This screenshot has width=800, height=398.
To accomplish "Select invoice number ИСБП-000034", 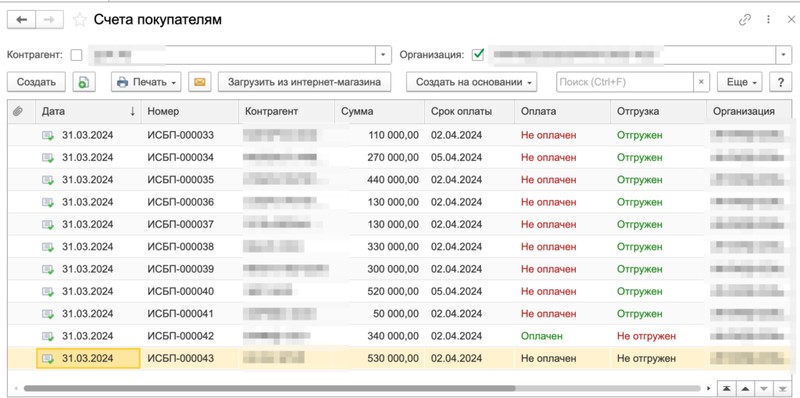I will pos(181,158).
